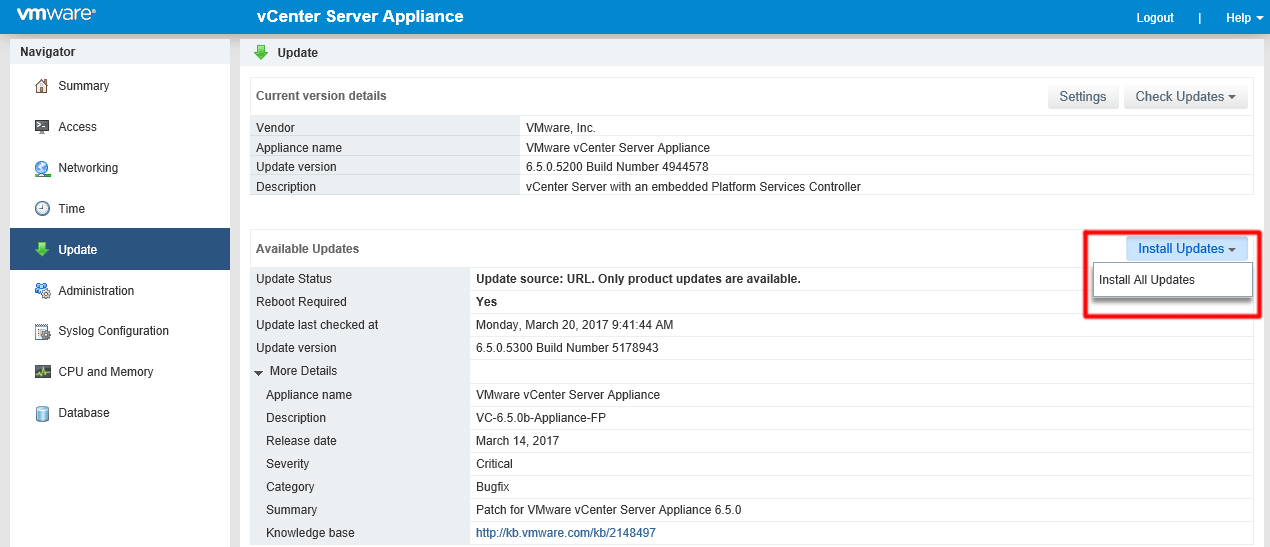This screenshot has width=1270, height=547.
Task: Click the green Update arrow icon in Navigator
Action: 42,250
